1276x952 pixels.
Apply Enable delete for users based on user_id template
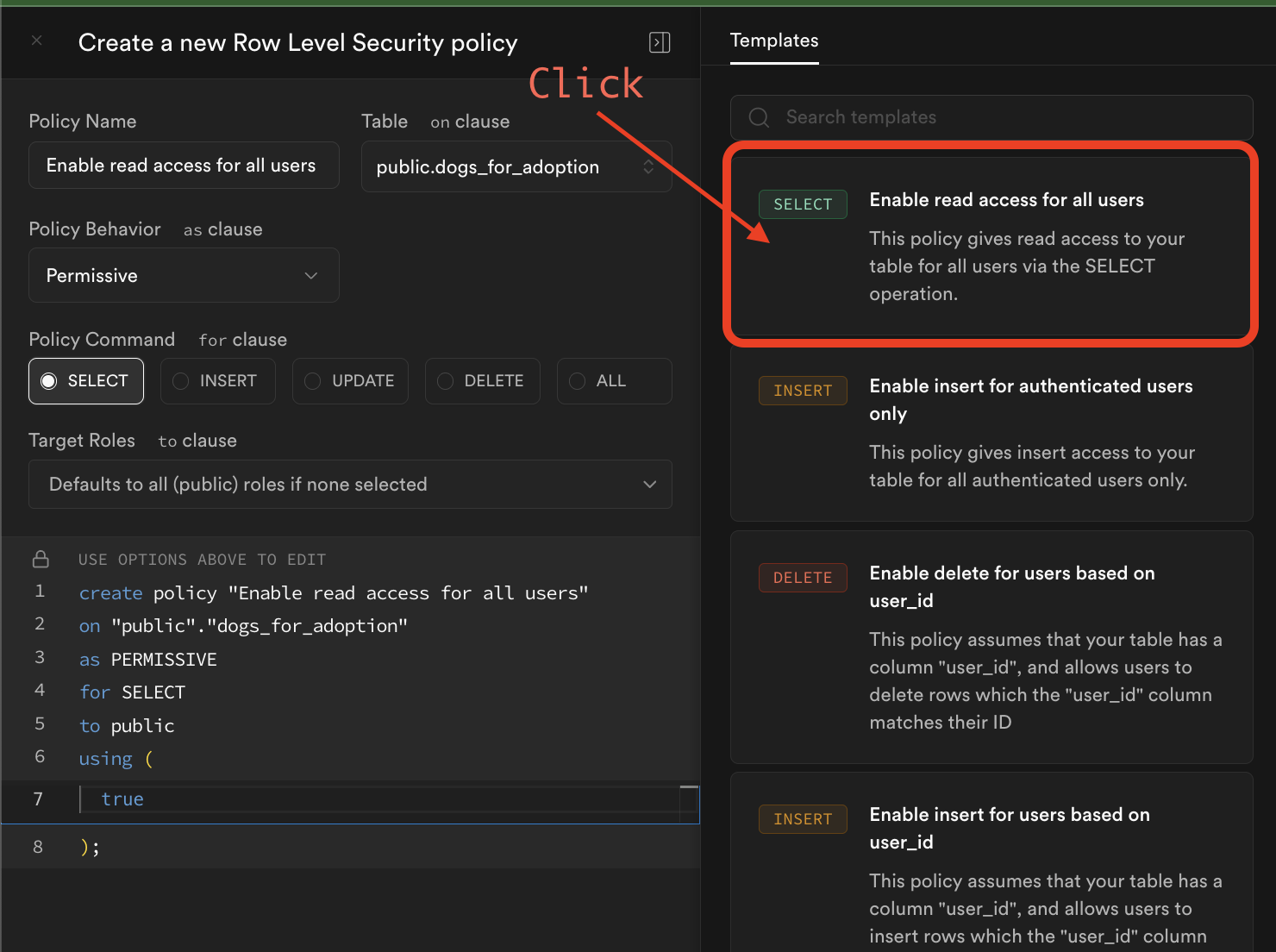point(991,647)
